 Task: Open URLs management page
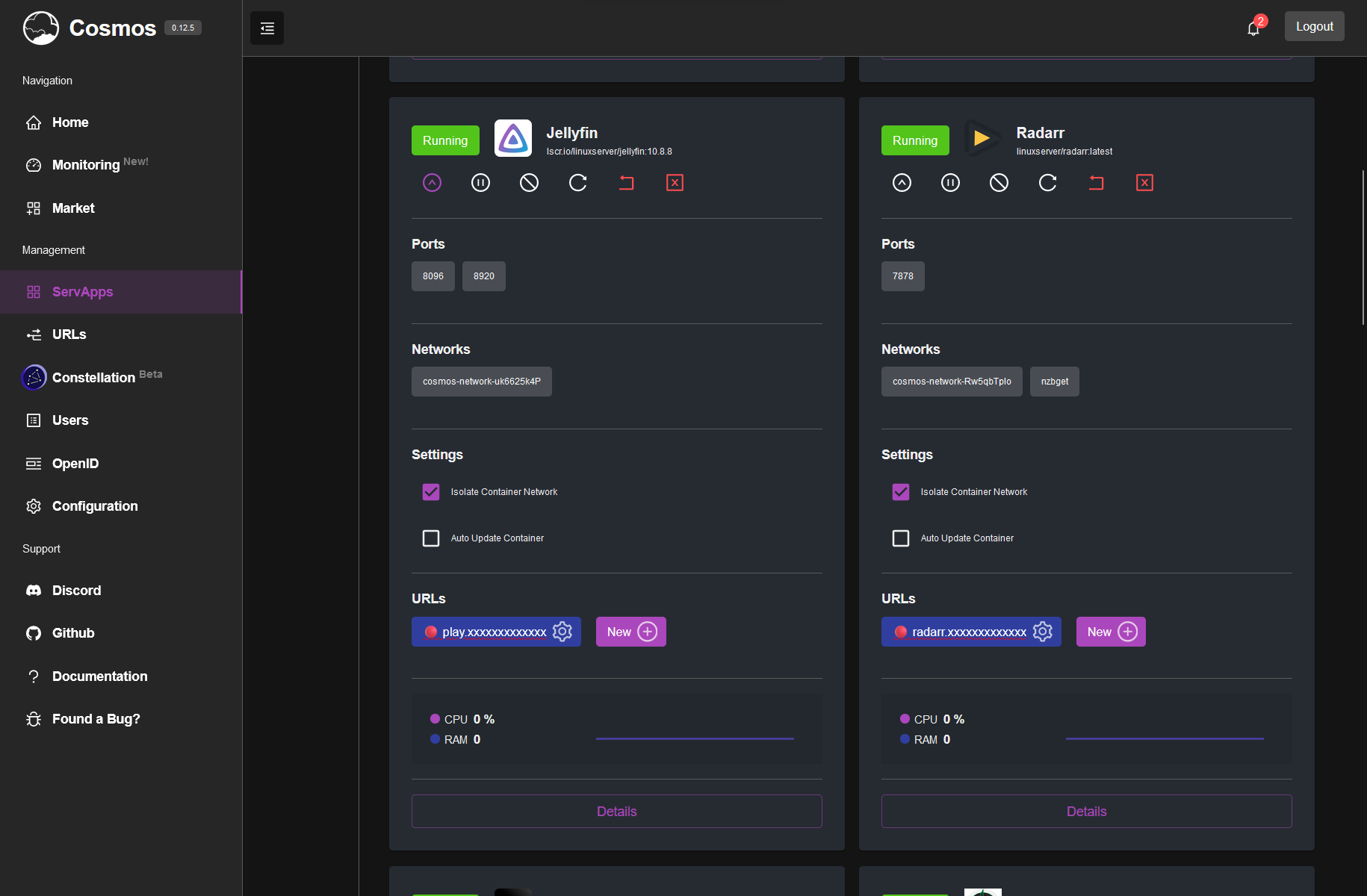121,335
